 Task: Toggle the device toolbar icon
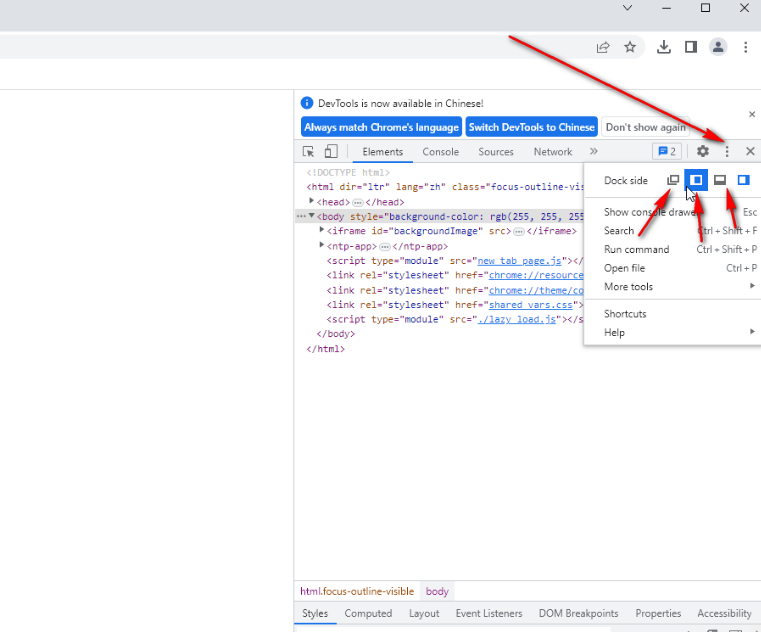click(331, 151)
